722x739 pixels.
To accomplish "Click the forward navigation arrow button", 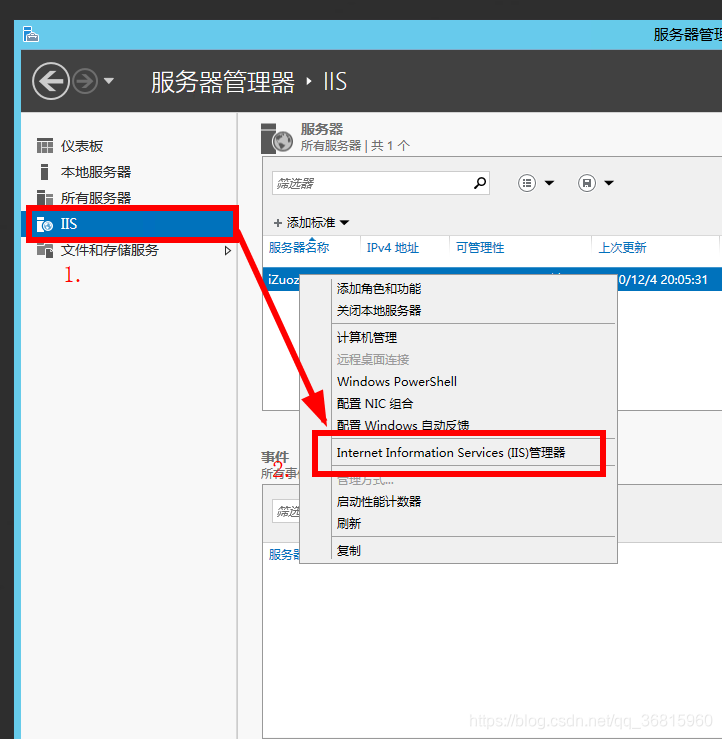I will click(85, 81).
